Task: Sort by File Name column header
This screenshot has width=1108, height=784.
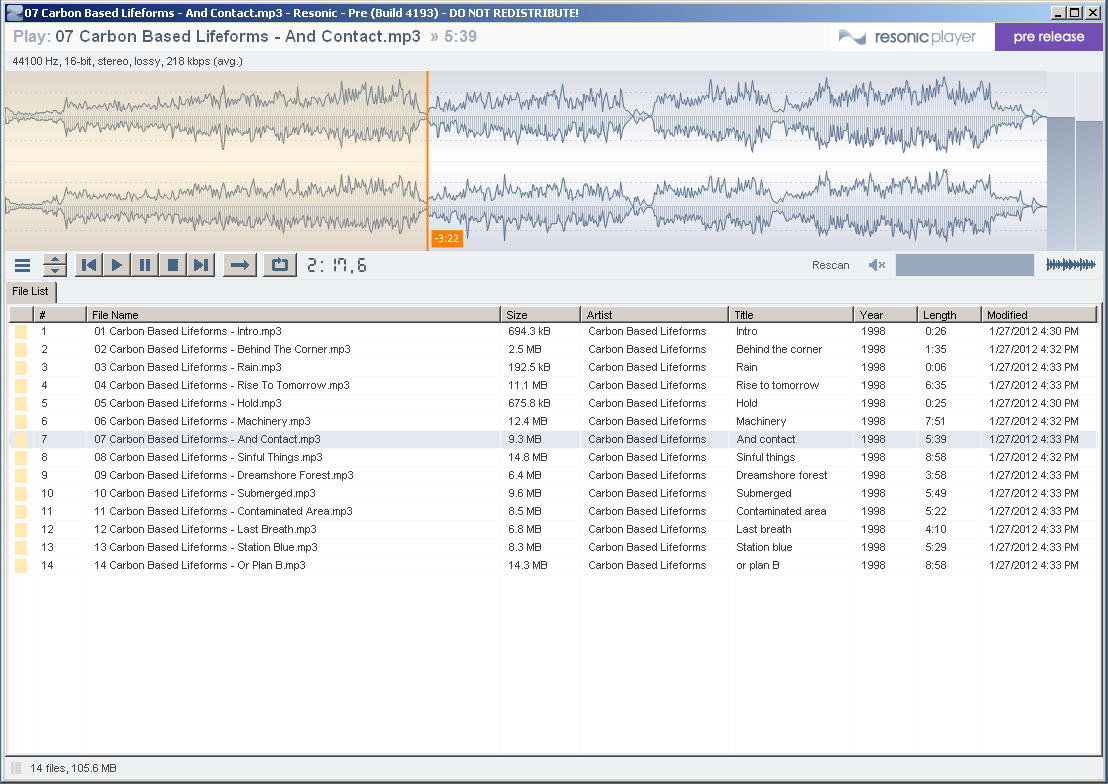Action: pos(293,315)
